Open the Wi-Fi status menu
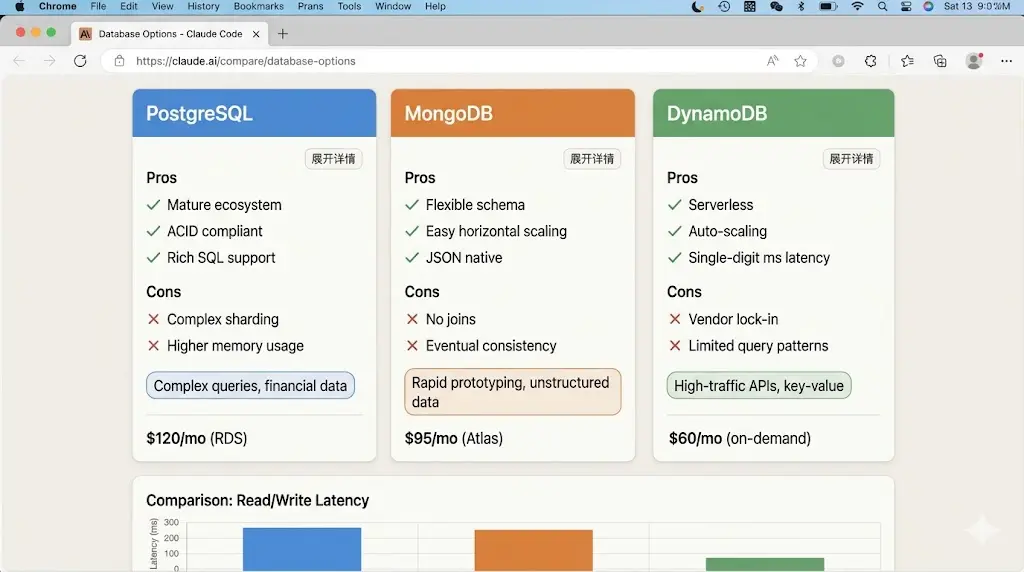 (x=857, y=7)
